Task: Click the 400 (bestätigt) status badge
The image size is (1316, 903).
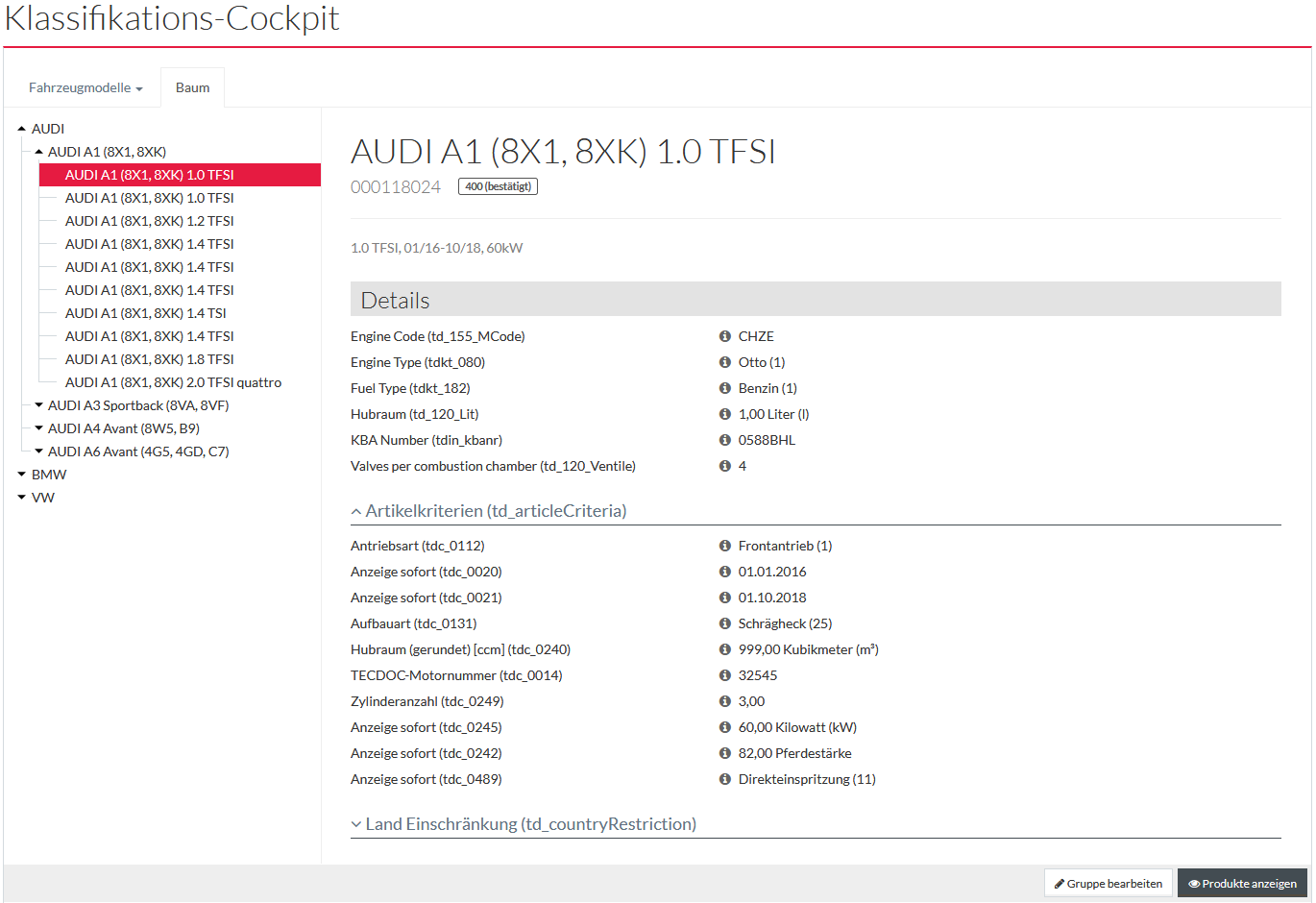Action: tap(498, 186)
